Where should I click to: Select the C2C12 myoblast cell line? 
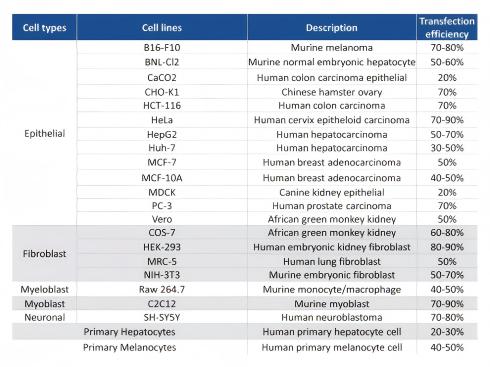pyautogui.click(x=162, y=304)
